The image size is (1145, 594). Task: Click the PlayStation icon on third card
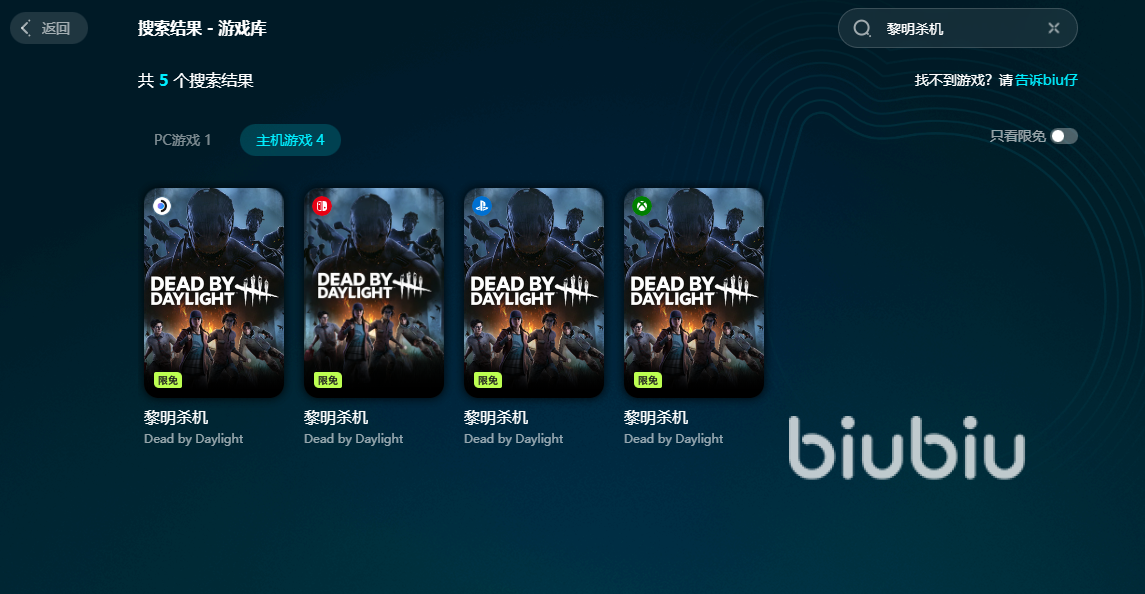(x=481, y=206)
